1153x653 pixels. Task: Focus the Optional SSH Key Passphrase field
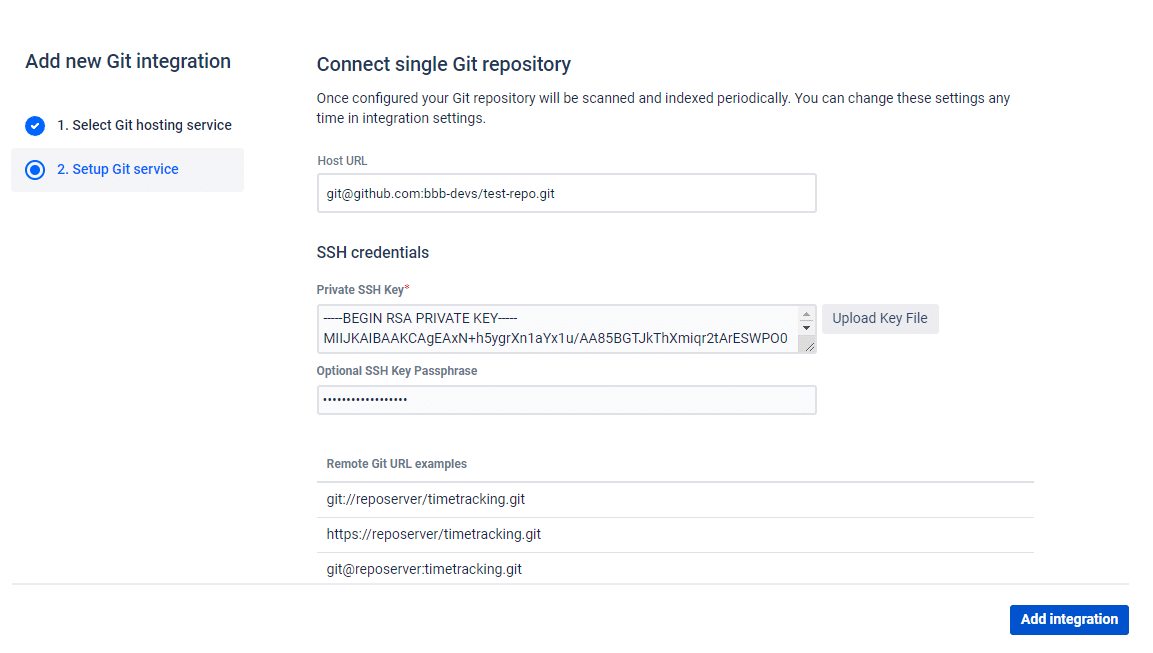pos(566,400)
